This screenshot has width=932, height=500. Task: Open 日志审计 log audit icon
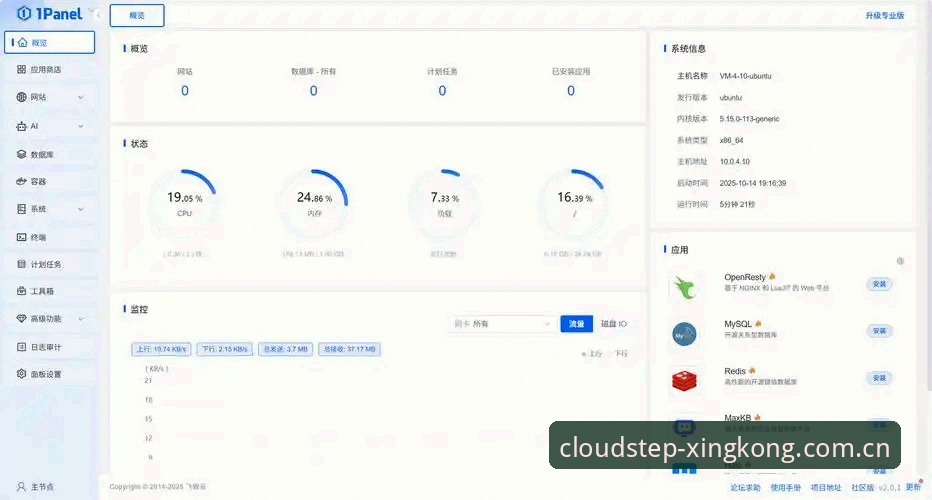tap(21, 347)
